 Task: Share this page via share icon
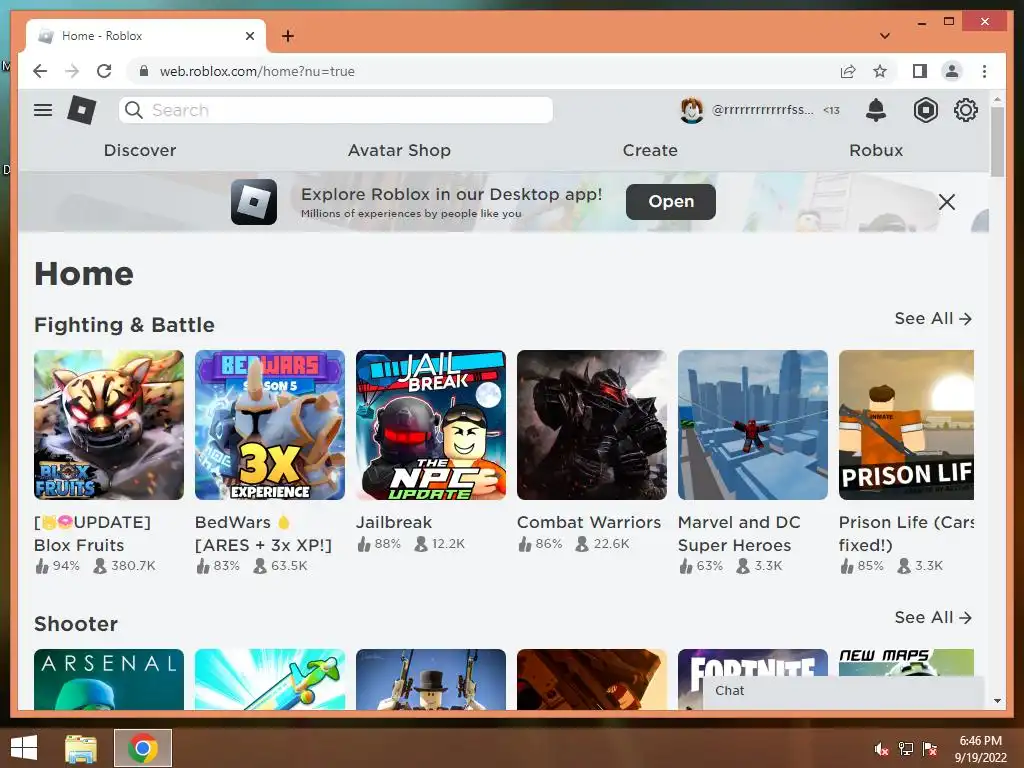click(x=848, y=71)
